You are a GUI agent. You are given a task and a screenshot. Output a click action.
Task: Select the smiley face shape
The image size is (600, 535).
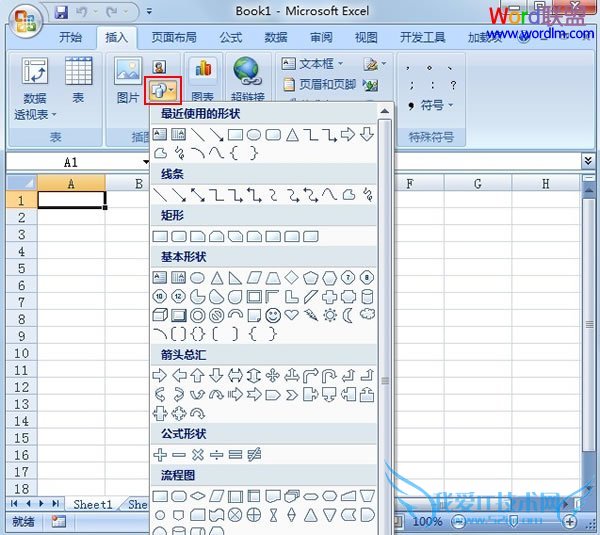pos(273,315)
